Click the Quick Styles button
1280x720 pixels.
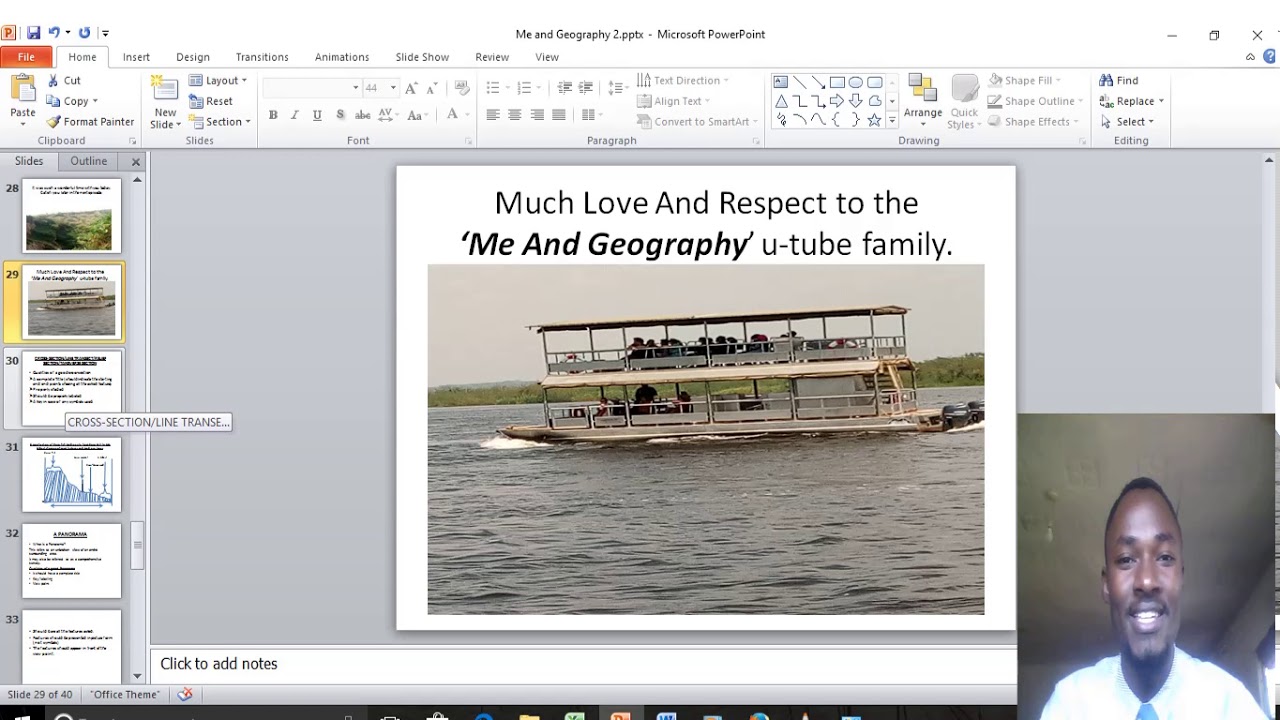(964, 101)
